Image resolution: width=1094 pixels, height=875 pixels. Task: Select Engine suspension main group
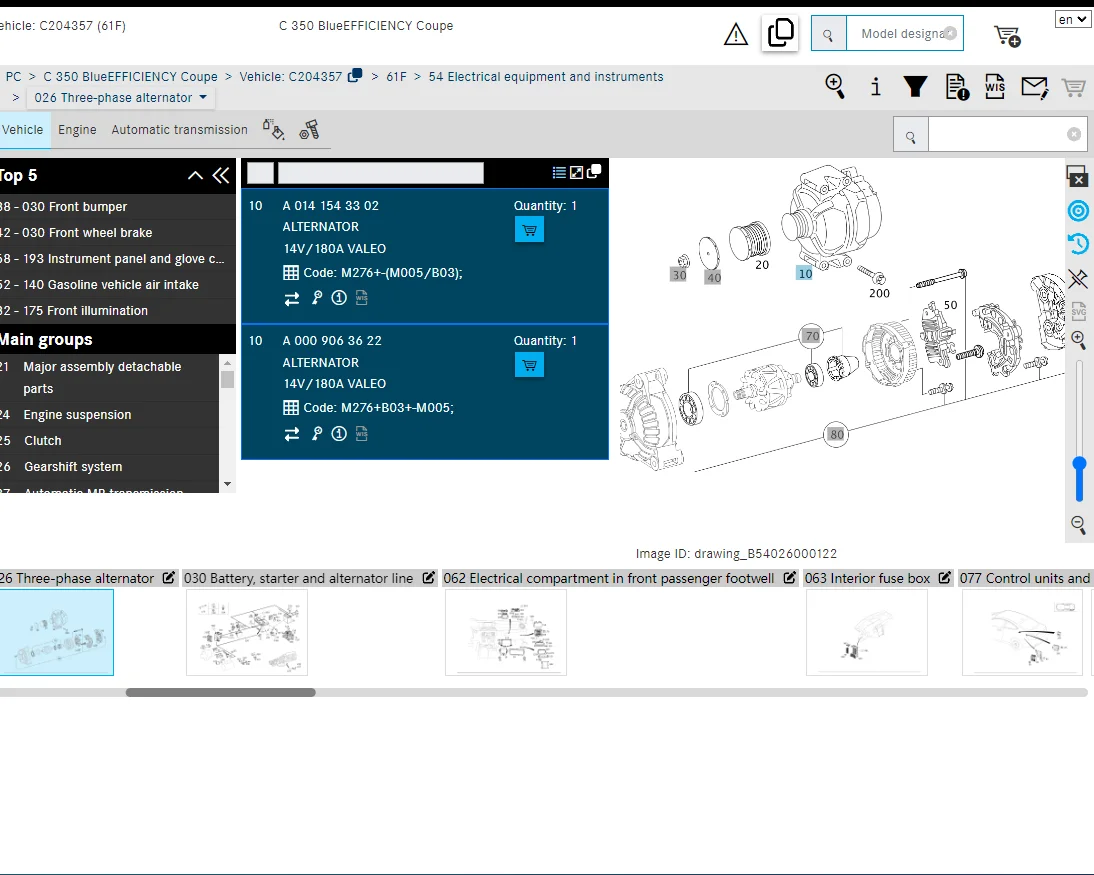click(109, 414)
